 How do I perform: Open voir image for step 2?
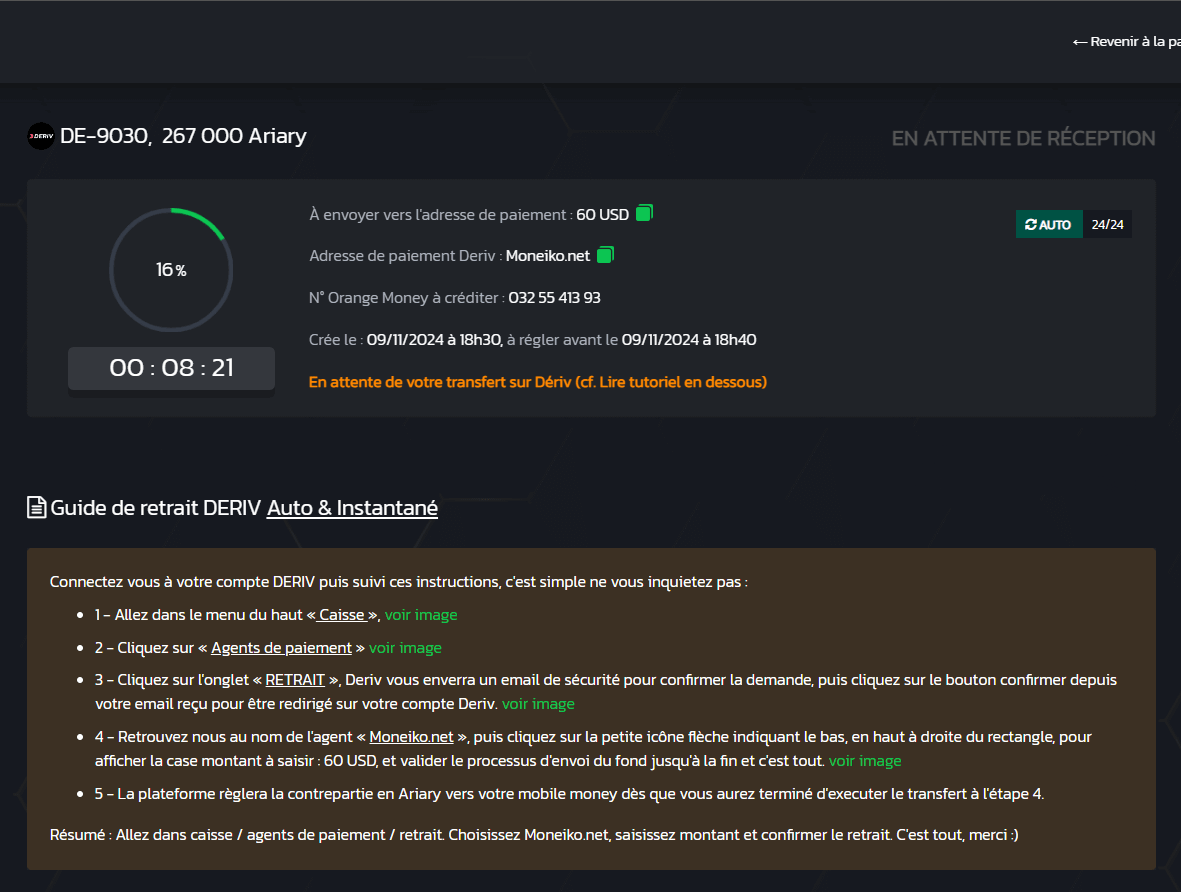(x=405, y=648)
